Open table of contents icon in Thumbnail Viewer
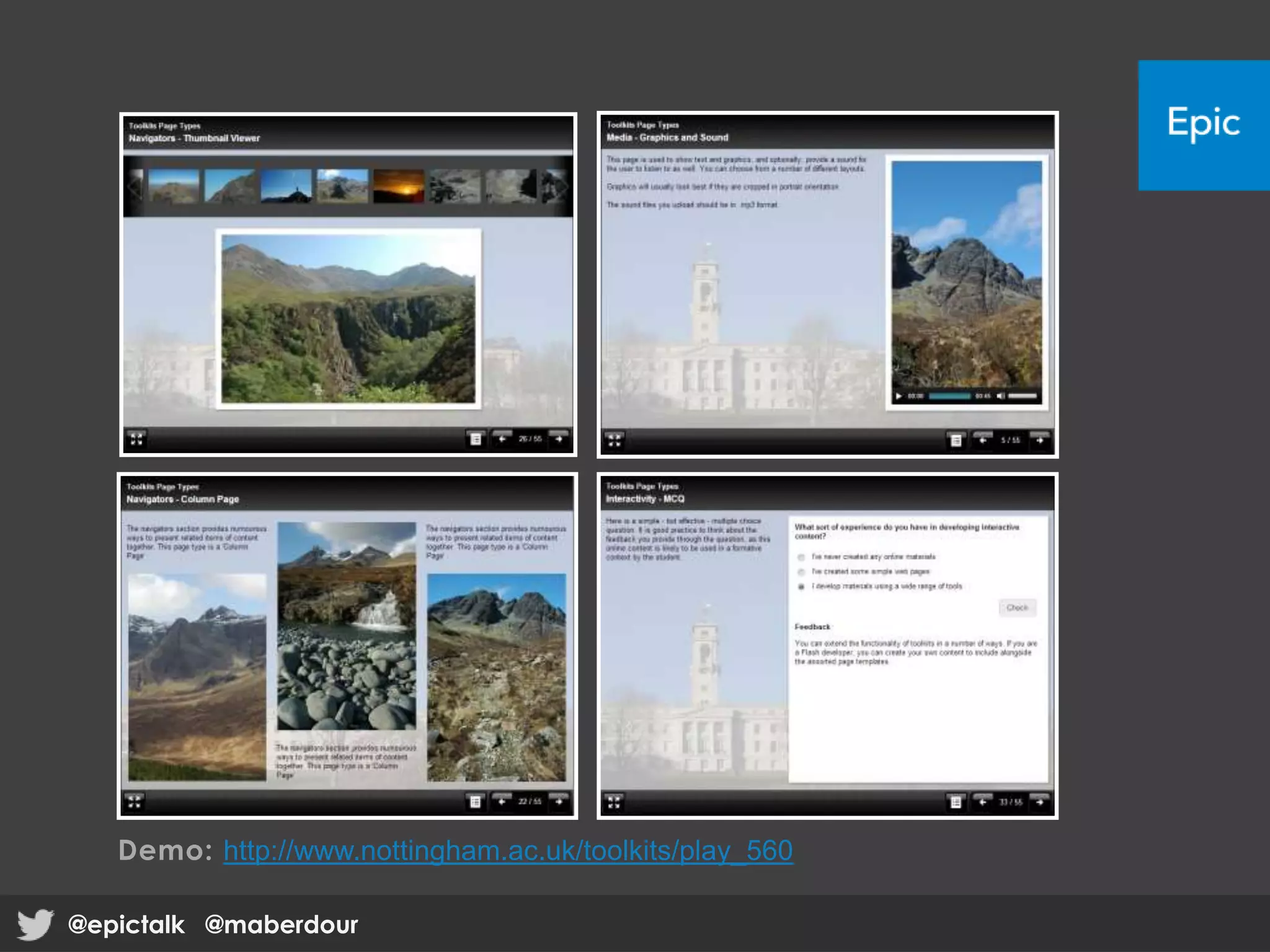 476,439
